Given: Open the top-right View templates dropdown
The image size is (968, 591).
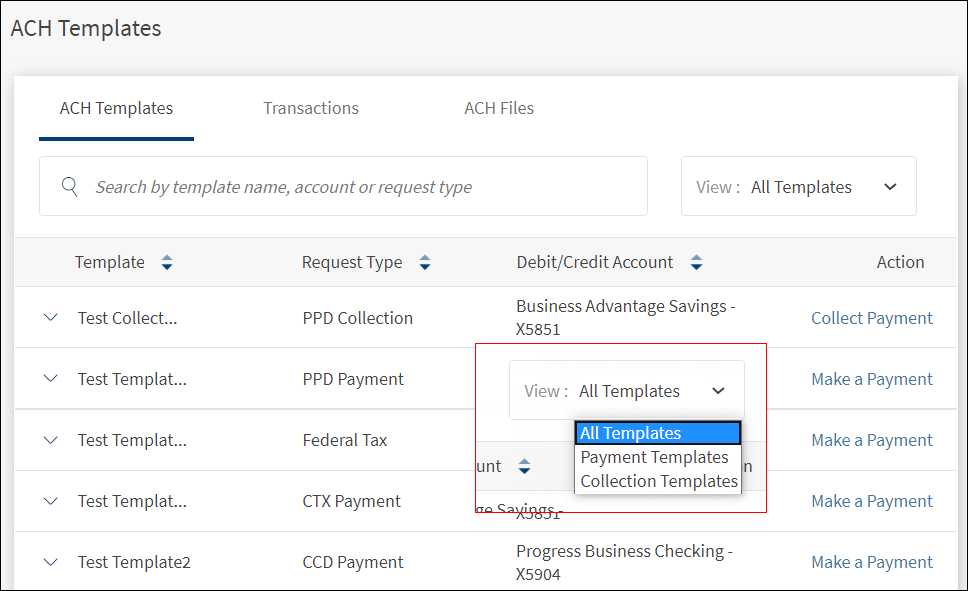Looking at the screenshot, I should (x=799, y=187).
